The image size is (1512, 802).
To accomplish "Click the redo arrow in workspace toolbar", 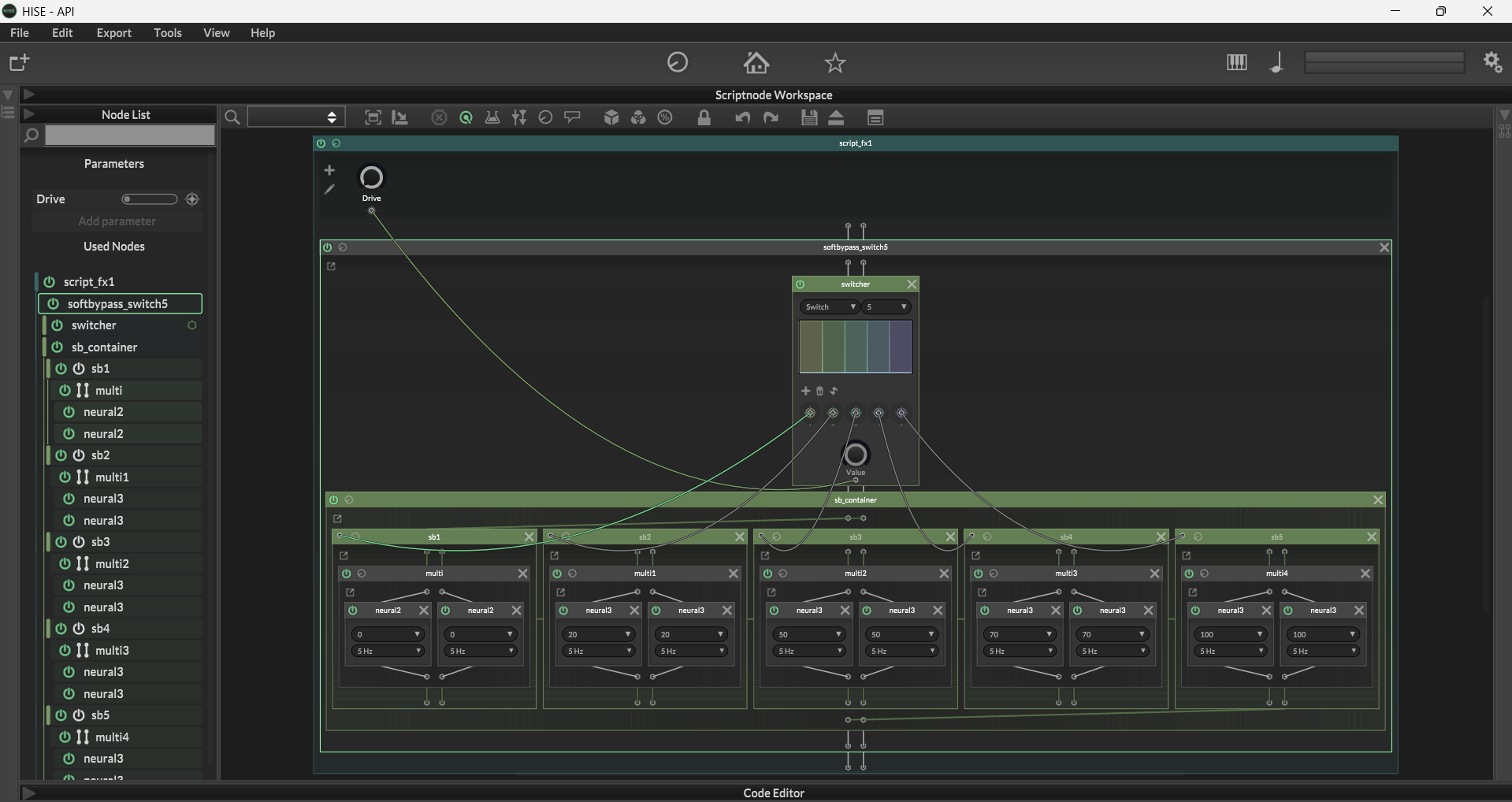I will point(771,117).
